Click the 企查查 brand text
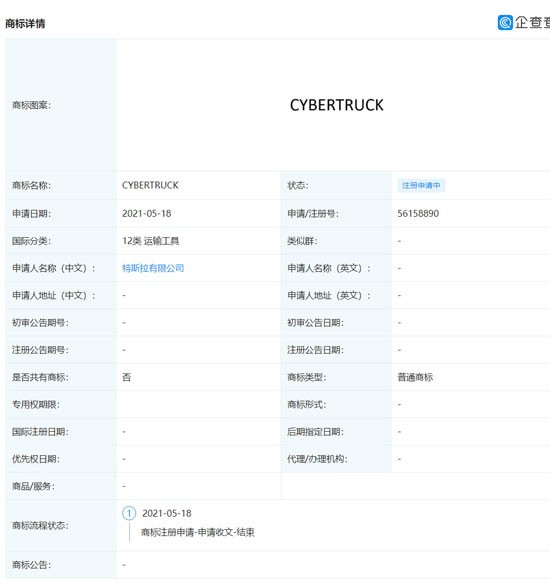The image size is (550, 585). point(533,23)
